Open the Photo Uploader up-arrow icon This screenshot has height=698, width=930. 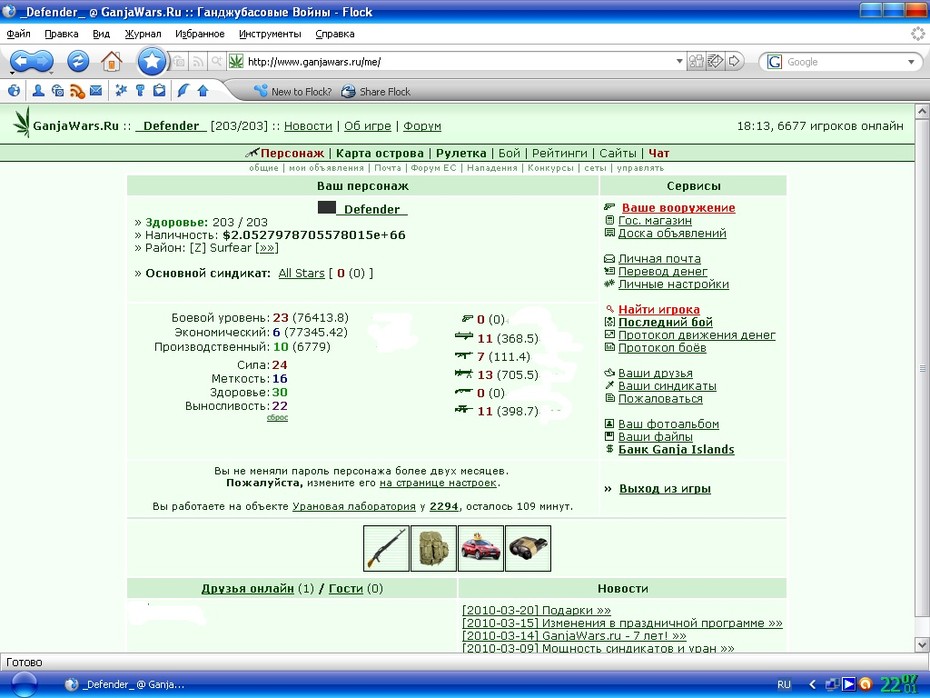coord(203,91)
